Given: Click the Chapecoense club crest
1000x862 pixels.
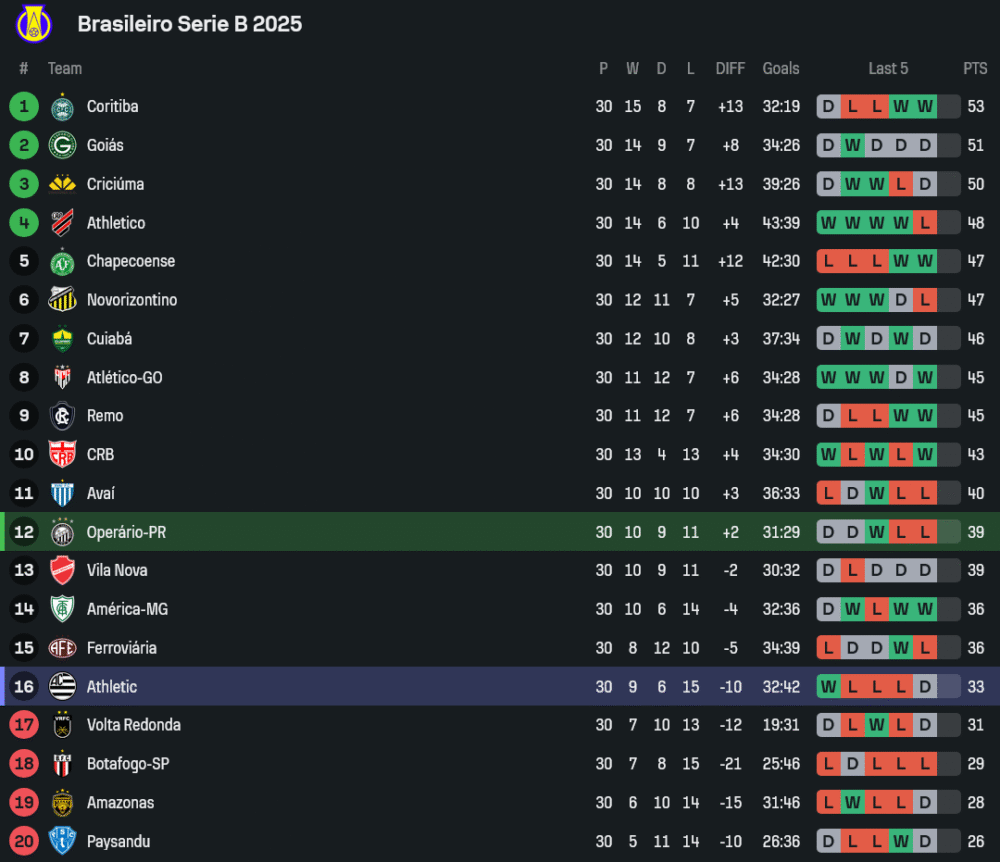Looking at the screenshot, I should point(62,262).
